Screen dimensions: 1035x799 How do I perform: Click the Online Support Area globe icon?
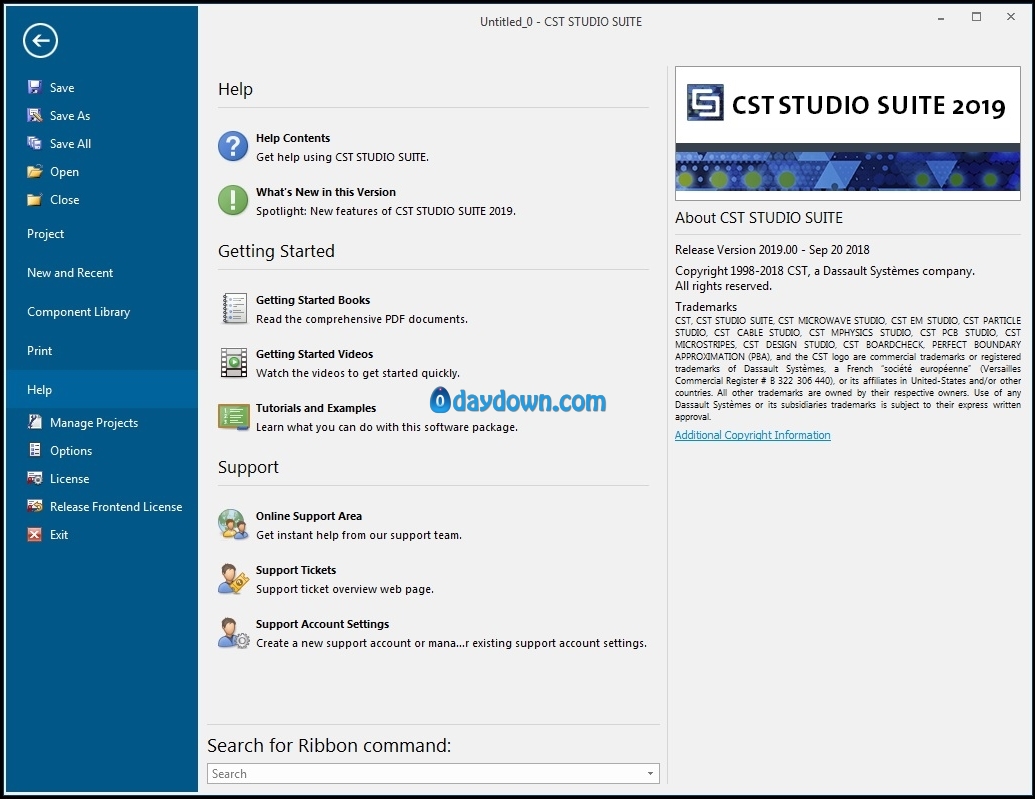pos(233,524)
